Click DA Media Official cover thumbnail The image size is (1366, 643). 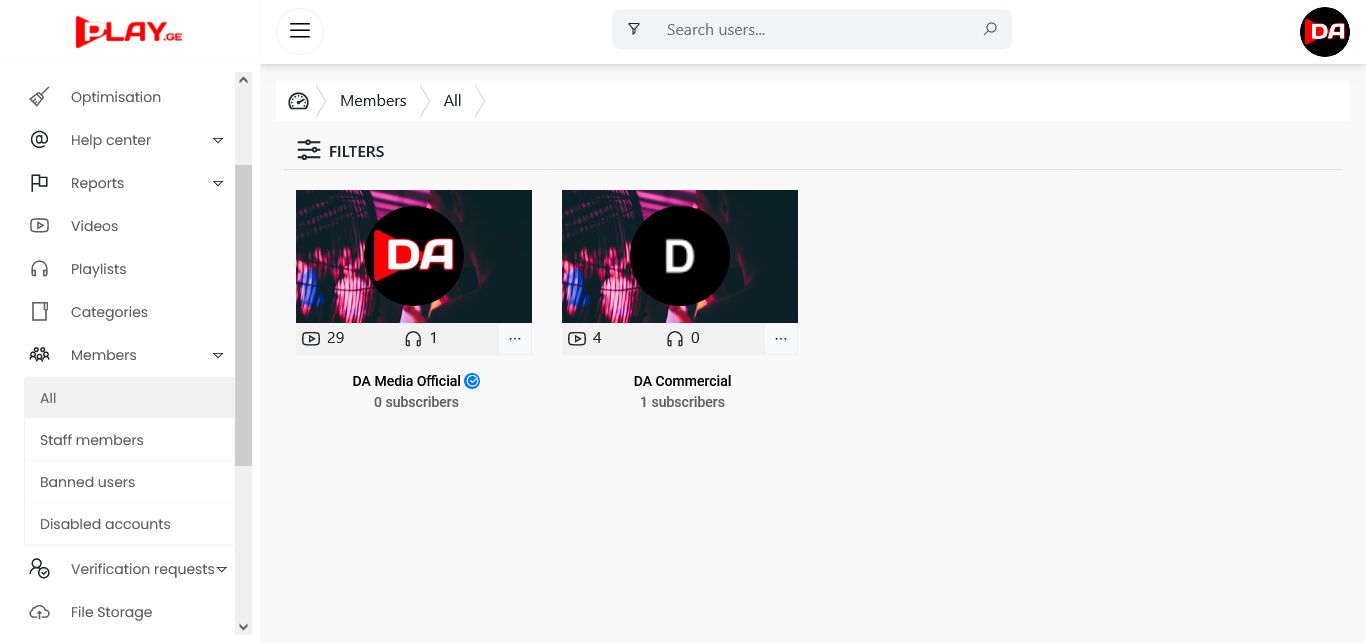414,256
